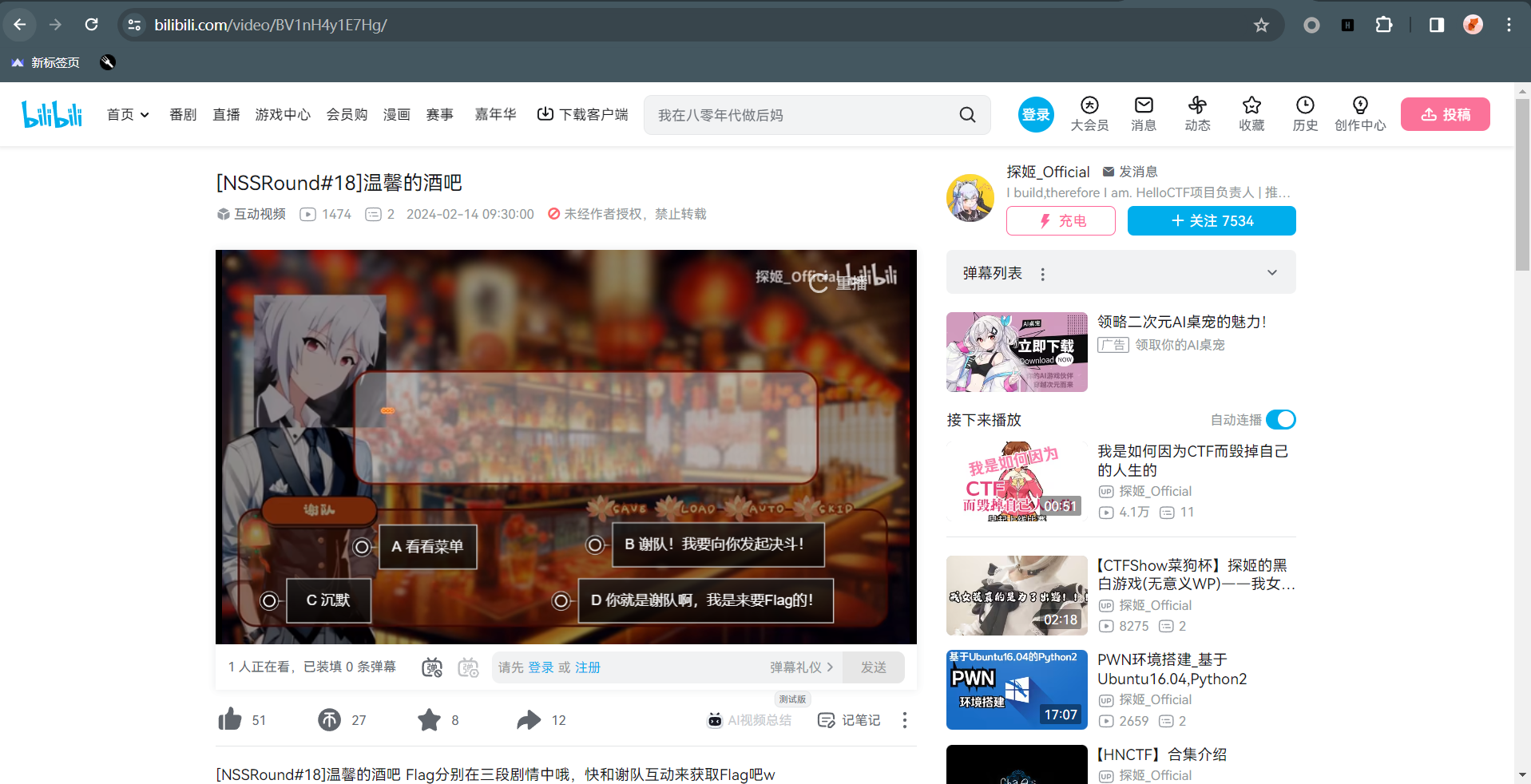Open 直播 nav item

coord(226,115)
